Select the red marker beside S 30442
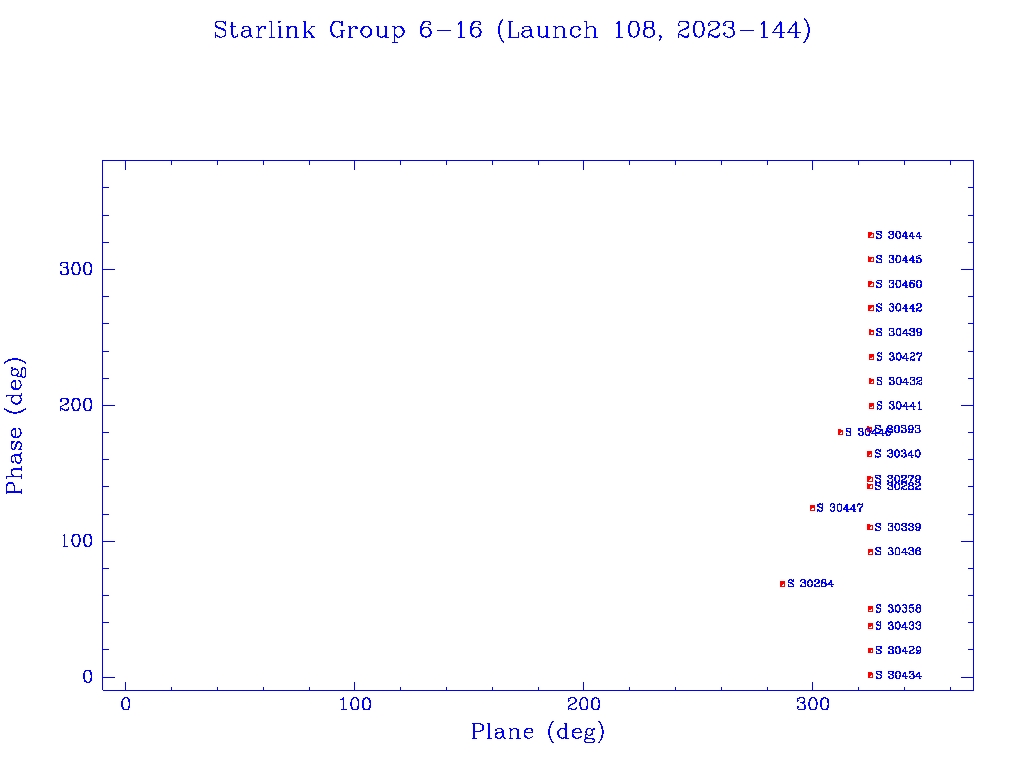 (871, 308)
